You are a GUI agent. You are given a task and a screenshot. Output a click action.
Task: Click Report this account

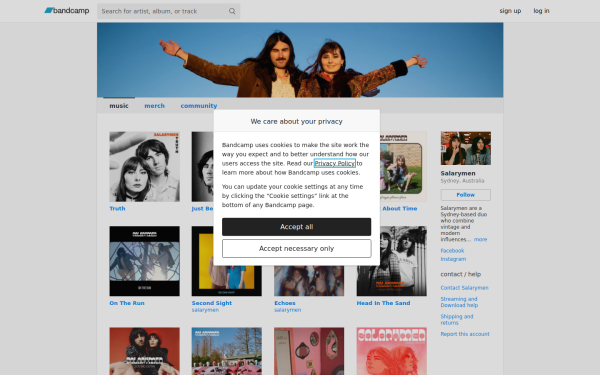(465, 334)
